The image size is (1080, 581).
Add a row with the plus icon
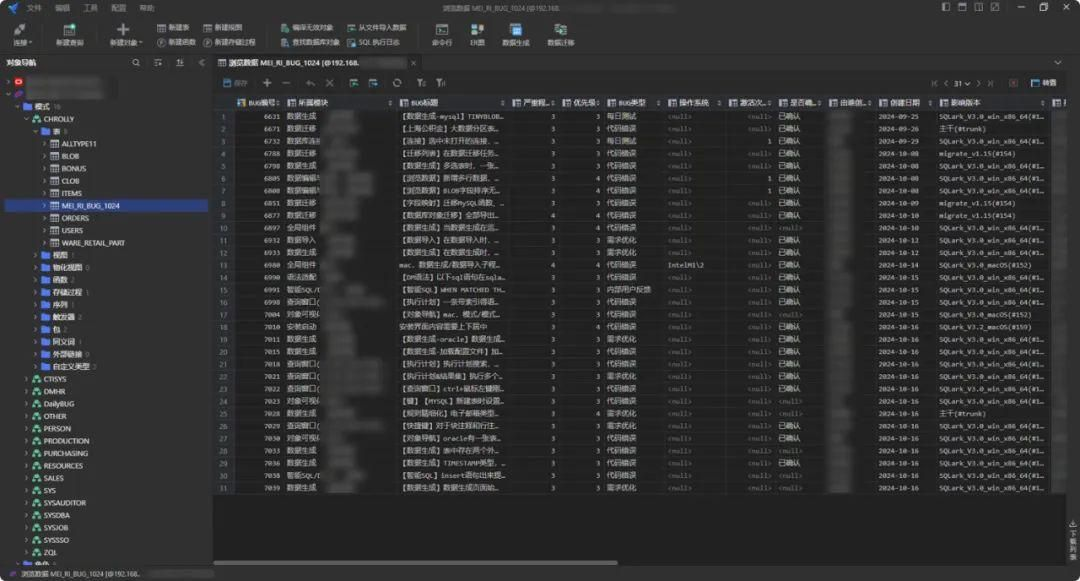[x=267, y=83]
